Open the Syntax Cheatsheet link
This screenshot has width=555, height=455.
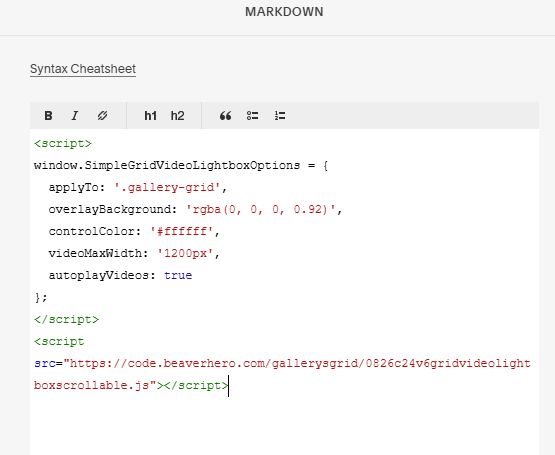(x=83, y=69)
